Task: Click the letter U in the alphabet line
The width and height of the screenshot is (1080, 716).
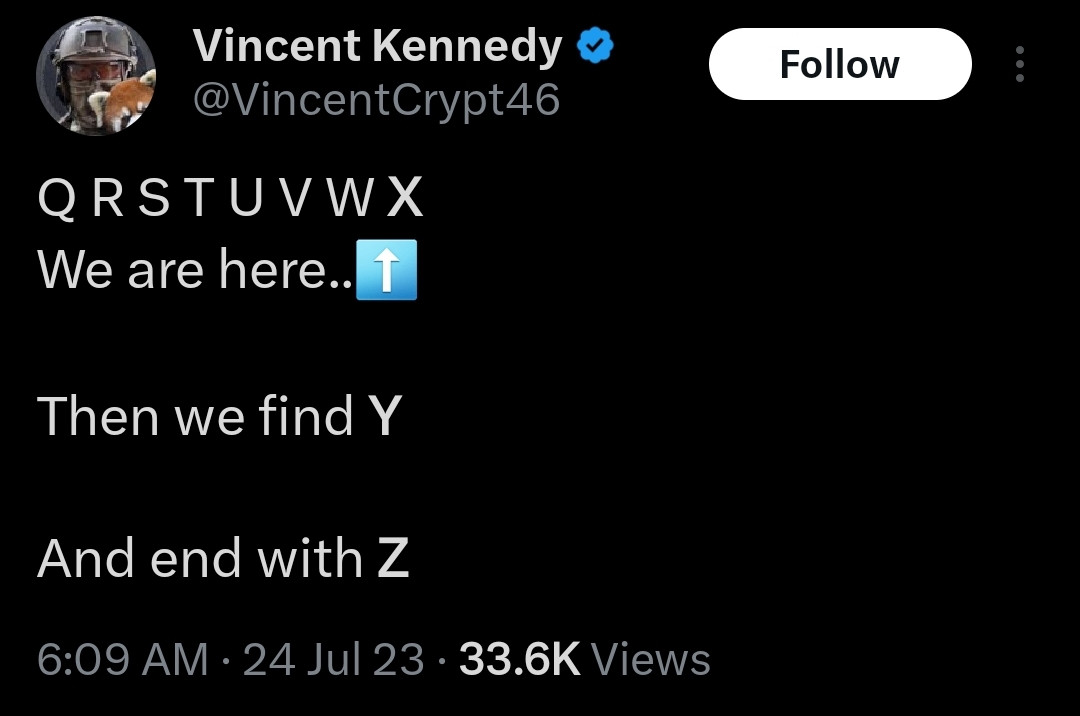Action: [x=242, y=200]
